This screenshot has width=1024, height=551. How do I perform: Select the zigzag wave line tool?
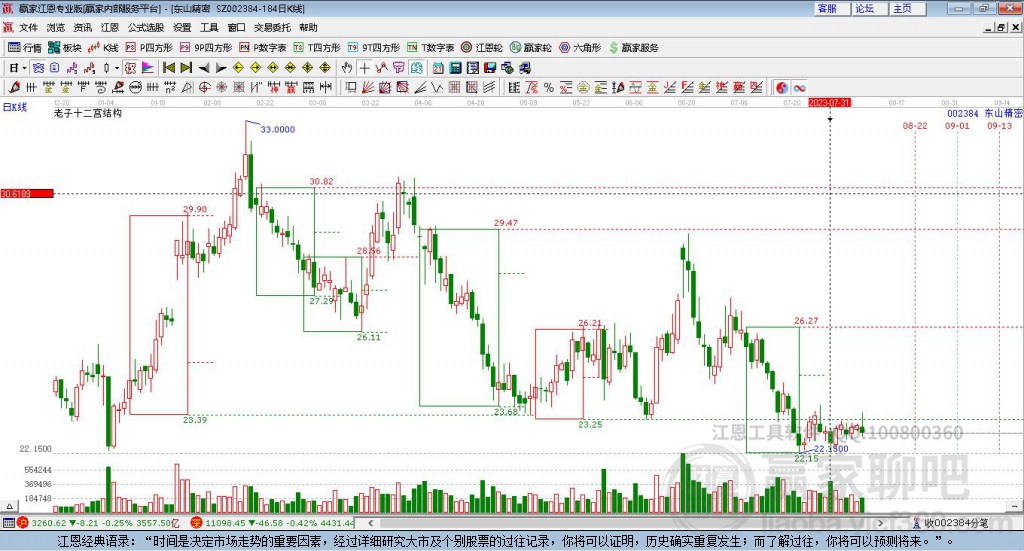(x=437, y=87)
